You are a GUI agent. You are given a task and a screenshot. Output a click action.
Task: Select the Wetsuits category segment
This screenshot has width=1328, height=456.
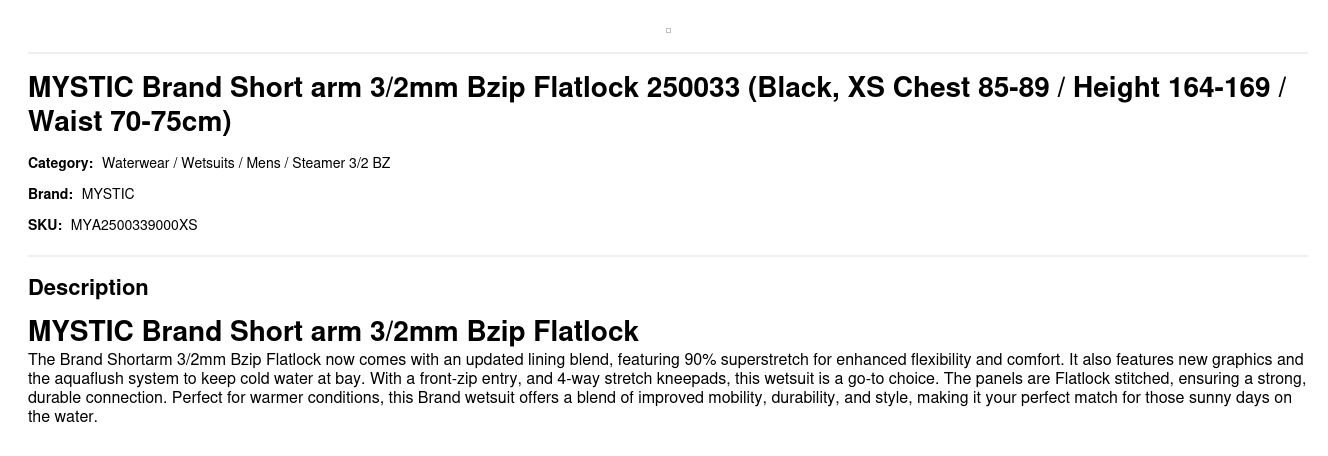tap(207, 163)
